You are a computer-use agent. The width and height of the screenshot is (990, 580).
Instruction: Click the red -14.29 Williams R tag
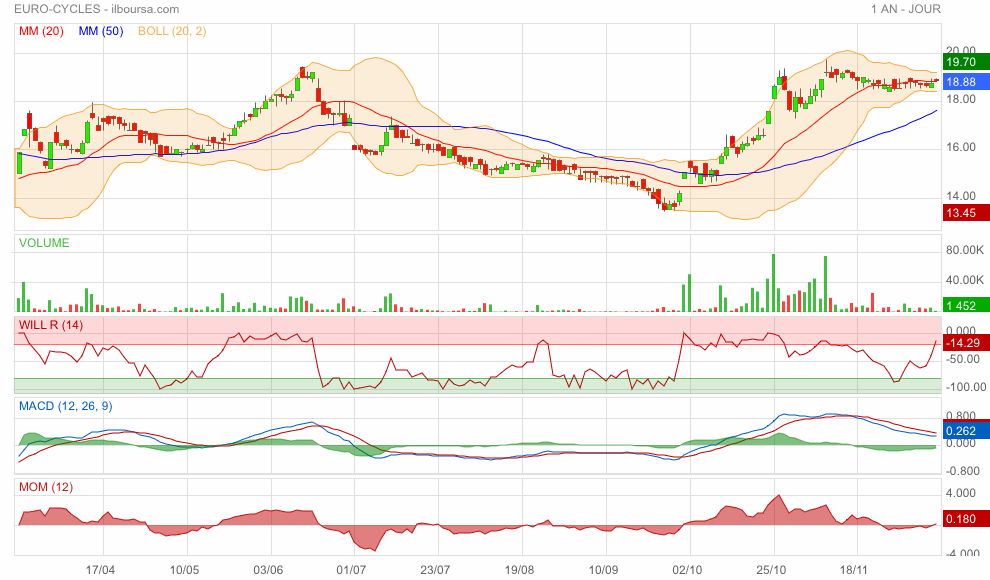coord(965,343)
